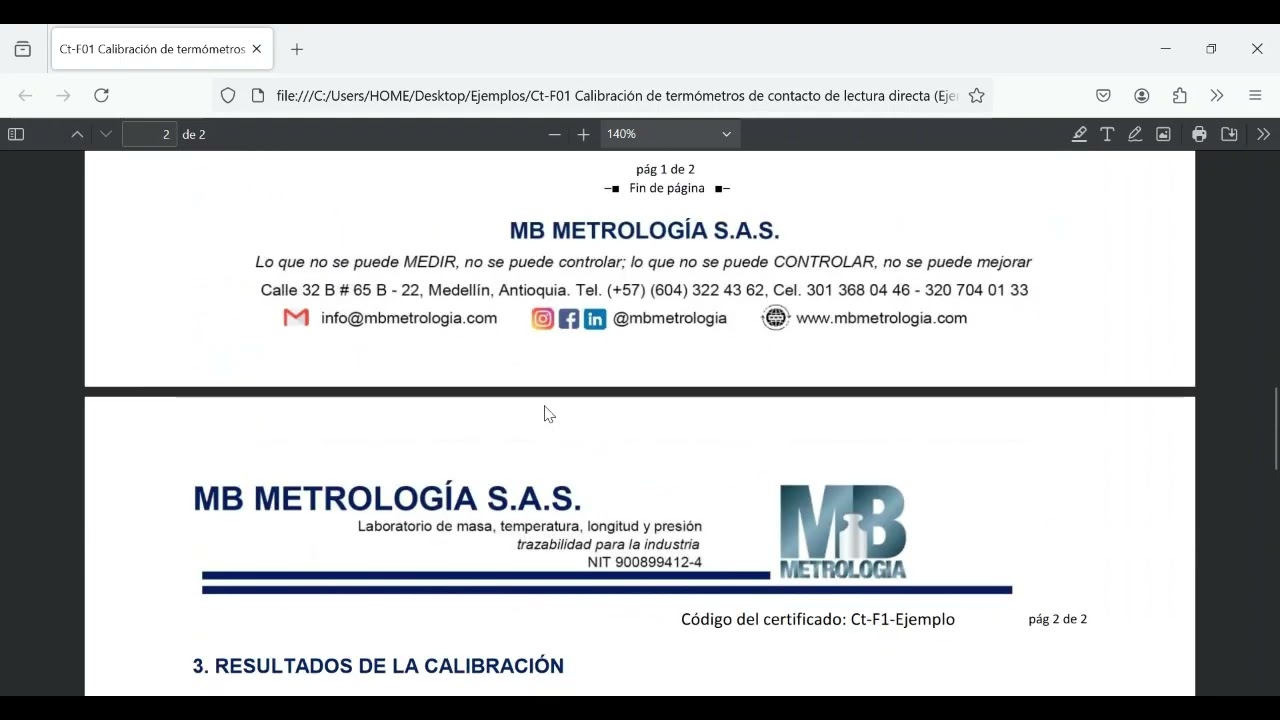The height and width of the screenshot is (720, 1280).
Task: Click the LinkedIn icon in footer
Action: pyautogui.click(x=595, y=319)
